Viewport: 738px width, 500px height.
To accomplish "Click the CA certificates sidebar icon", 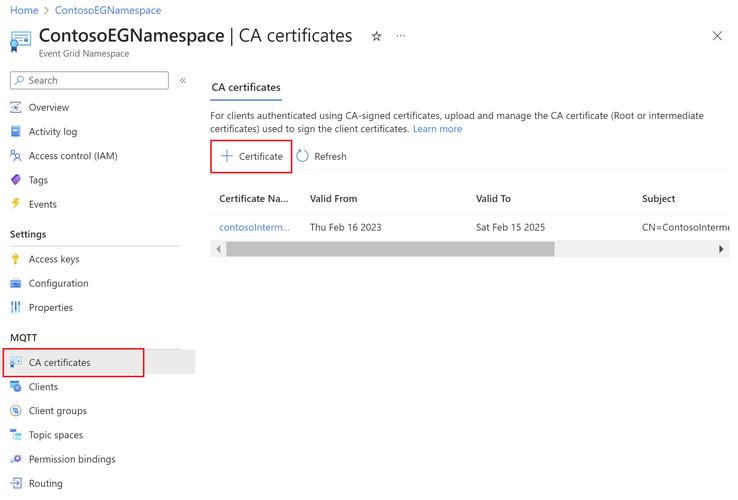I will tap(16, 362).
